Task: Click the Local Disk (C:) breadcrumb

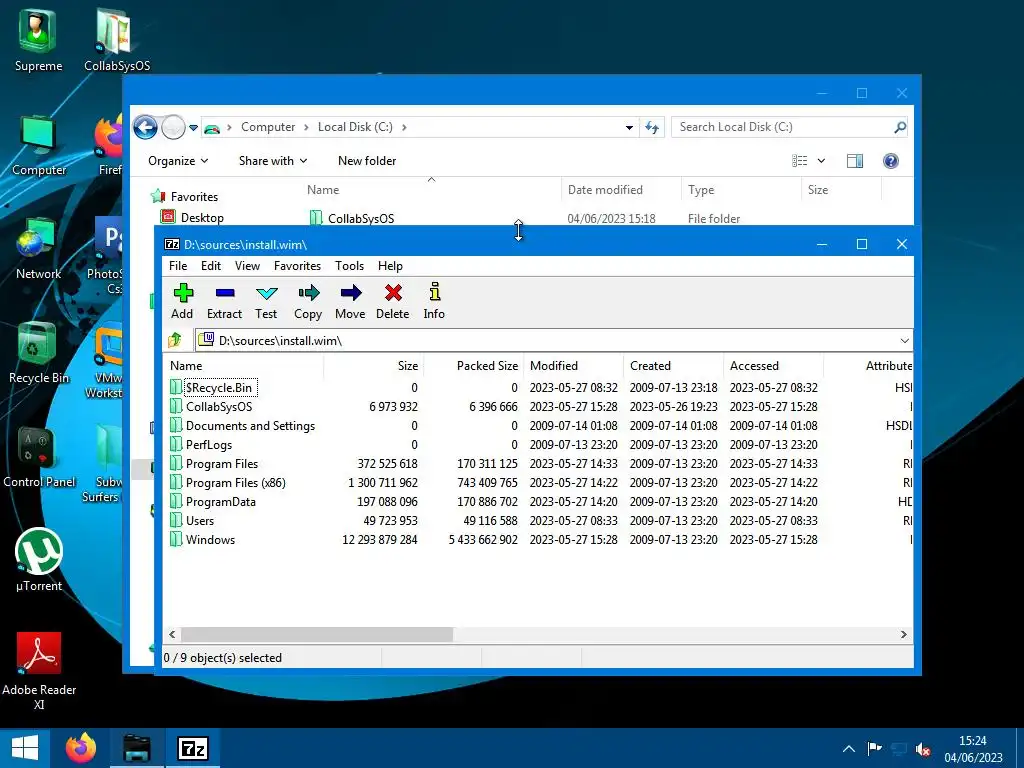Action: [x=355, y=127]
